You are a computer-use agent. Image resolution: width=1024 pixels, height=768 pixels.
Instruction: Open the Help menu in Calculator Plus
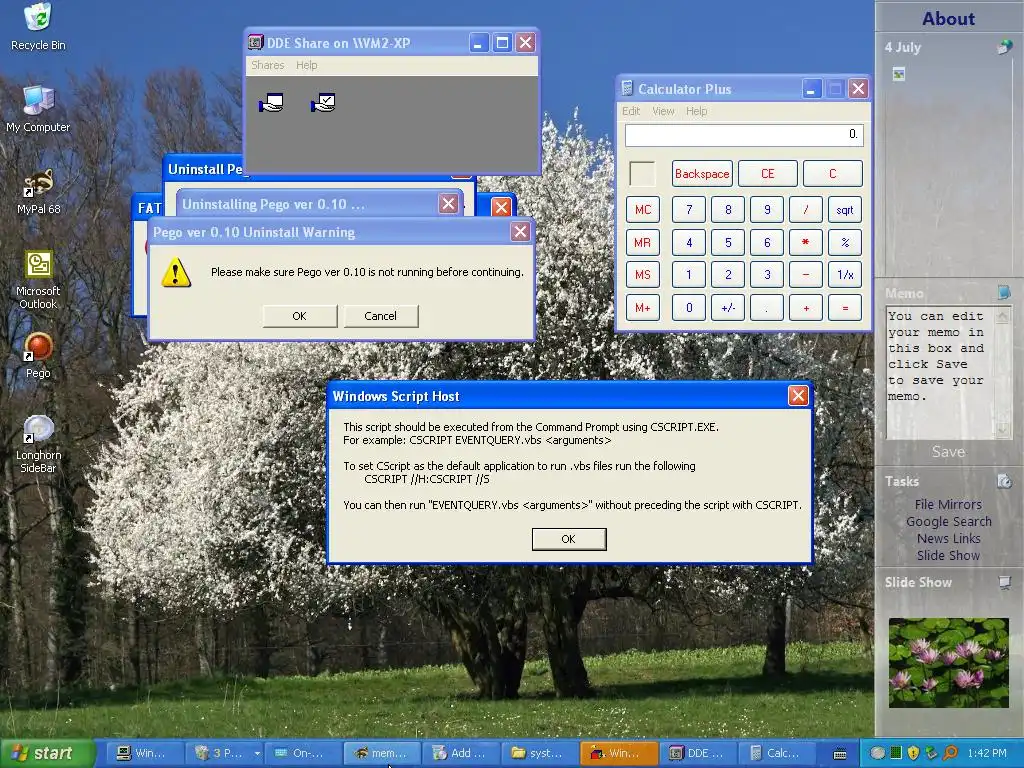[696, 111]
